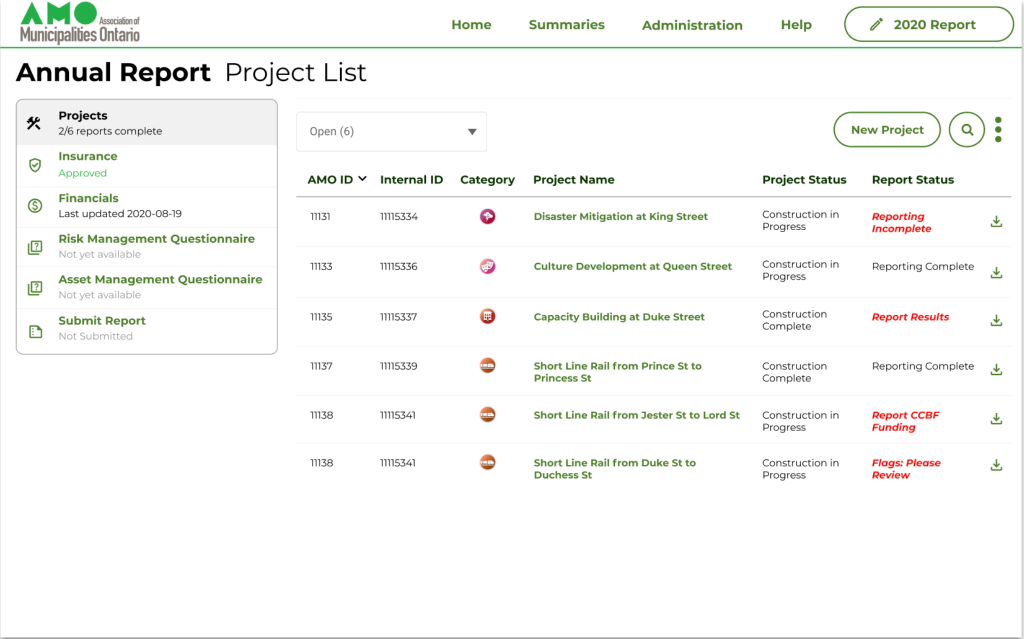The width and height of the screenshot is (1024, 639).
Task: Click the vertical three-dot overflow menu
Action: [998, 129]
